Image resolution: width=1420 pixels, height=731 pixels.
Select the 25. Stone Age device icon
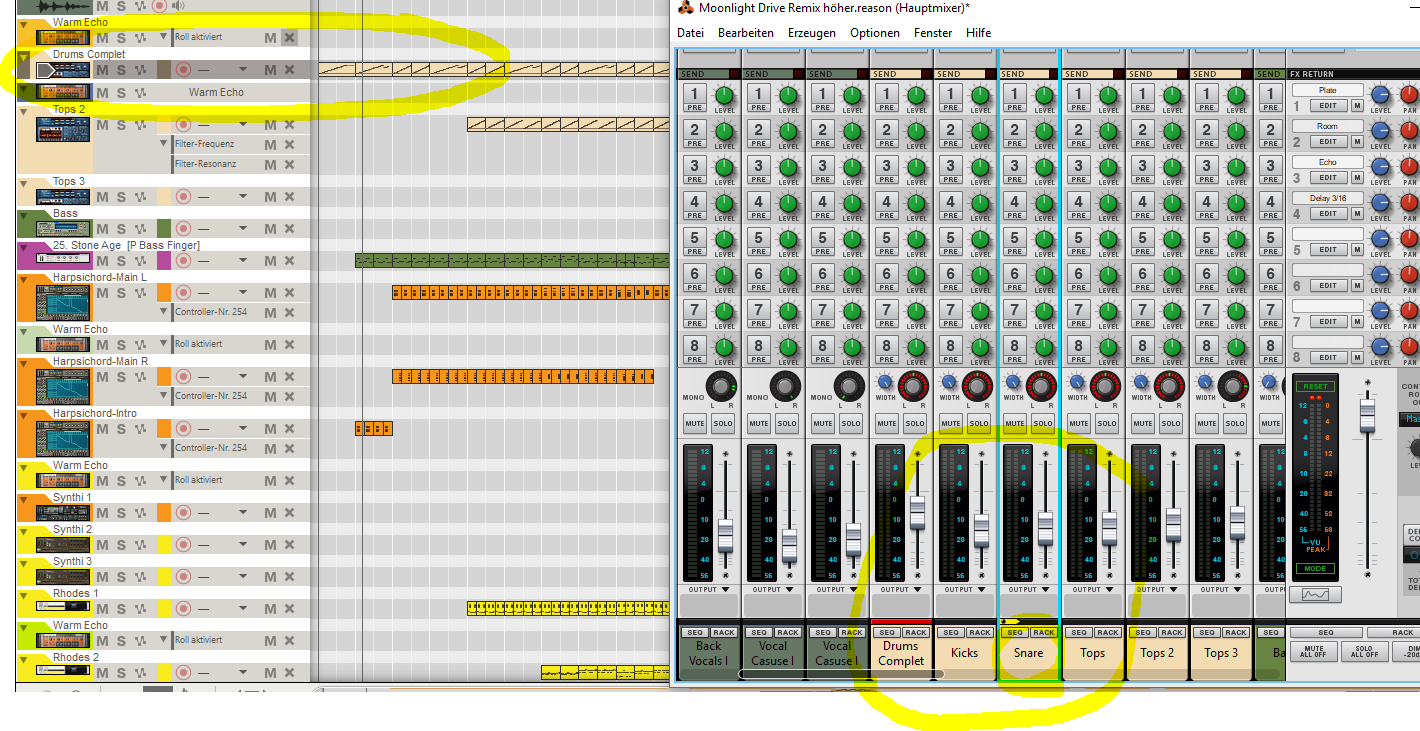pos(64,258)
